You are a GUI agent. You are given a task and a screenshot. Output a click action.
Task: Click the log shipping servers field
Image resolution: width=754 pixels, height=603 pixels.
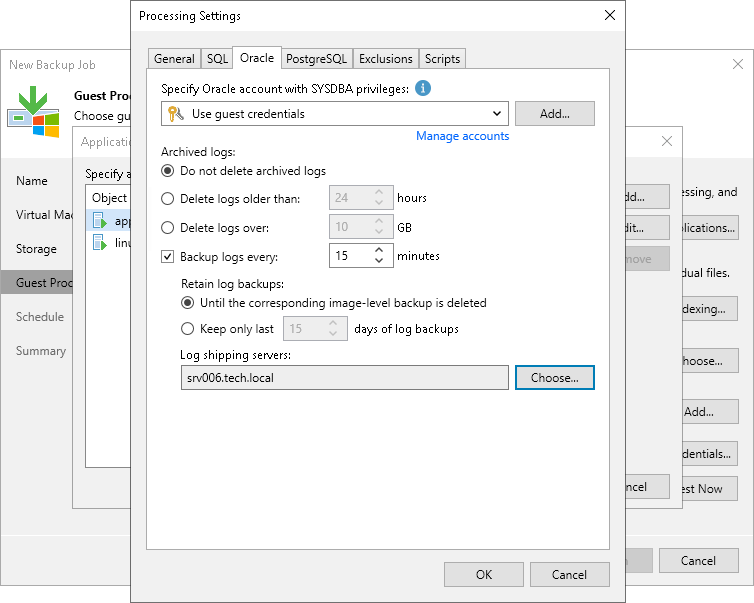point(344,377)
